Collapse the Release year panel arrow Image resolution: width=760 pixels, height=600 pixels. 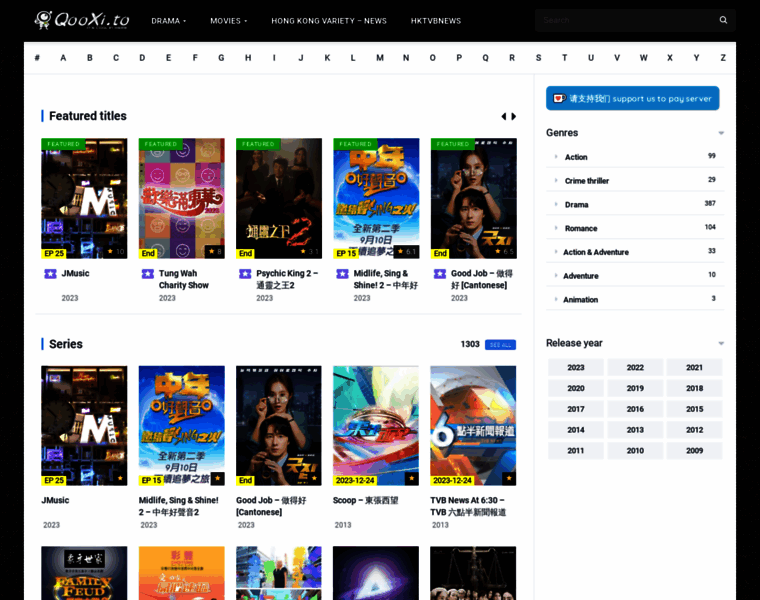[721, 343]
